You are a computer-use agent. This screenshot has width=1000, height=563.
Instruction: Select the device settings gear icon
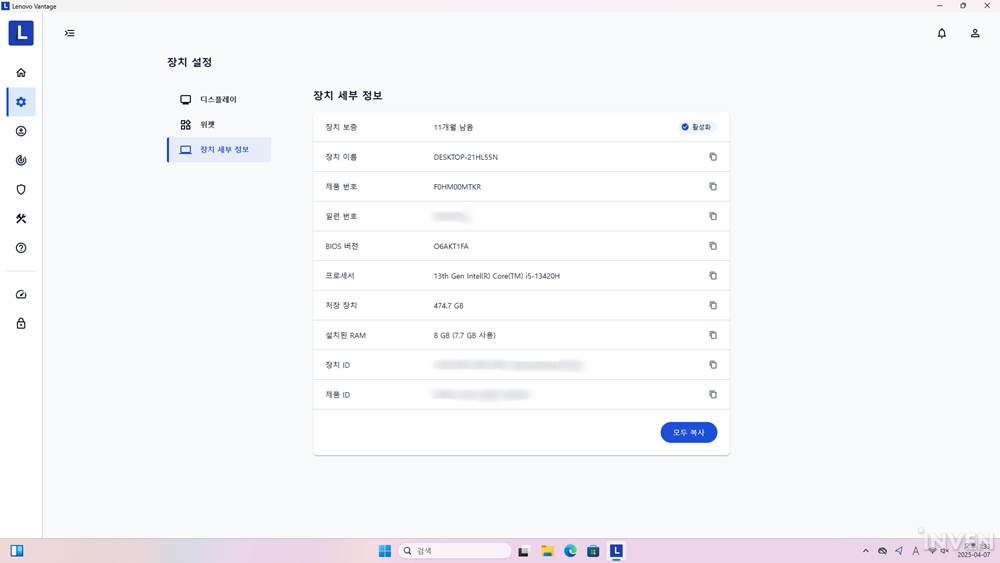pyautogui.click(x=21, y=102)
